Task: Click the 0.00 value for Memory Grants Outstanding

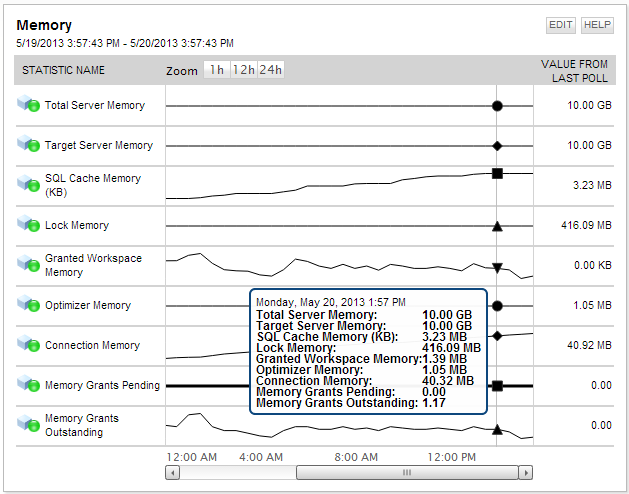Action: point(601,425)
